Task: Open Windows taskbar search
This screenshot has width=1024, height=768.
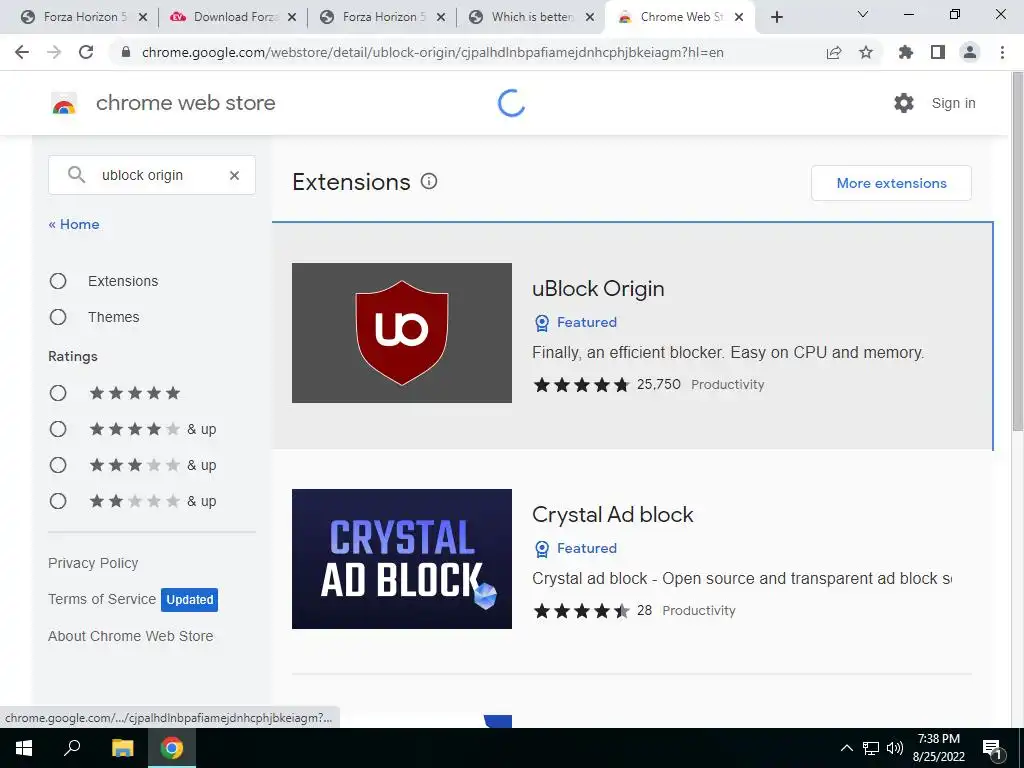Action: click(x=72, y=748)
